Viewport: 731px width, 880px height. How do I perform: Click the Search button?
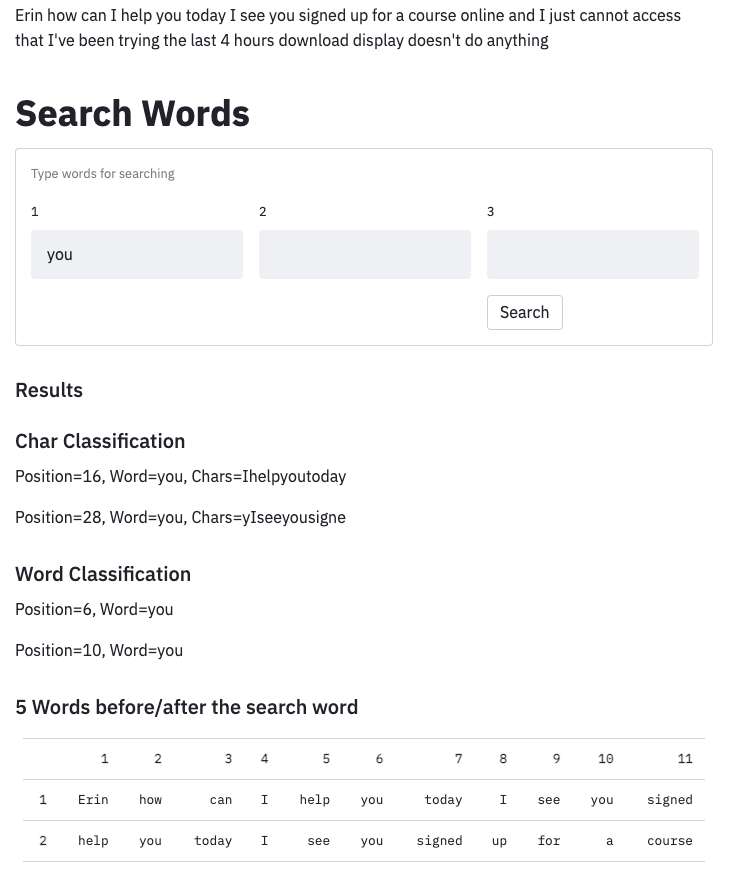click(524, 312)
